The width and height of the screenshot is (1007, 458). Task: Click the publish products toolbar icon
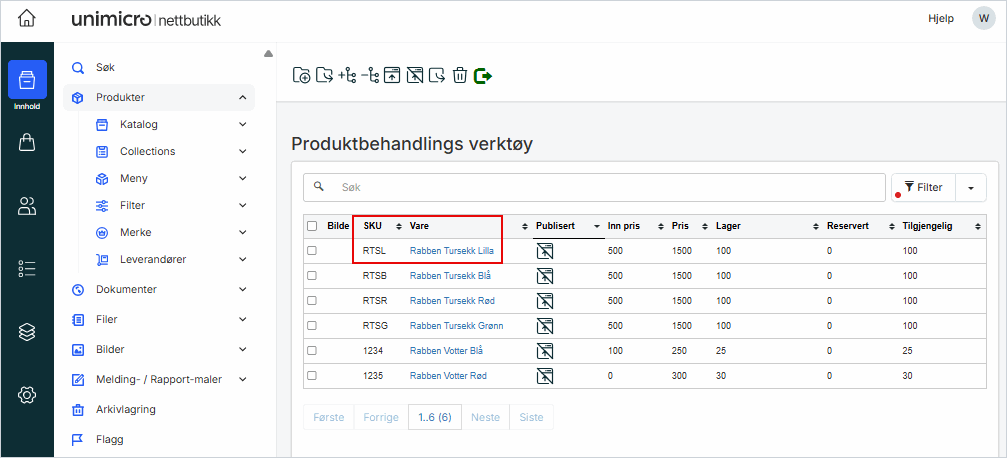coord(392,75)
